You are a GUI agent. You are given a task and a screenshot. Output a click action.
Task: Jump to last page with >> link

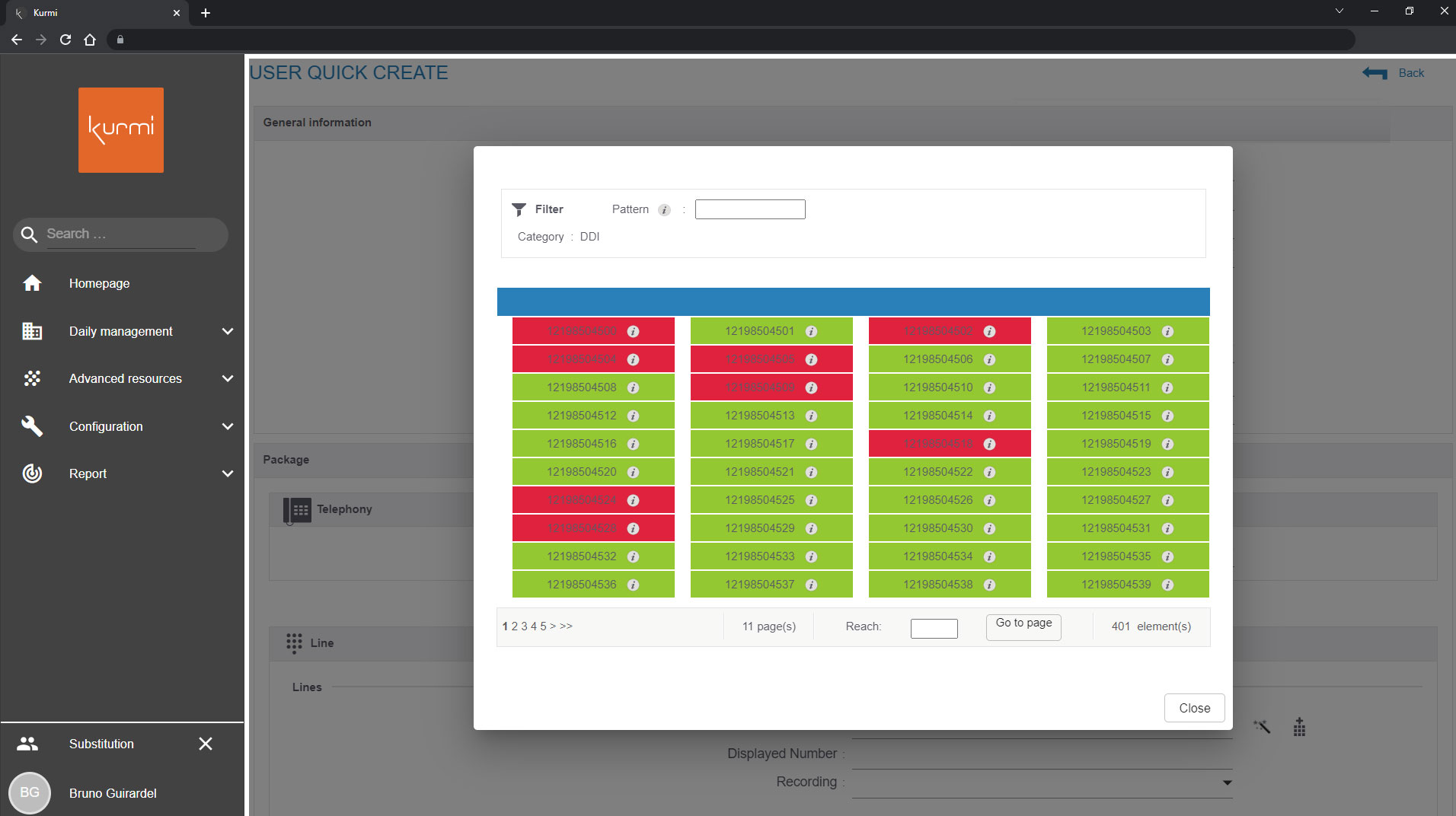pyautogui.click(x=566, y=626)
